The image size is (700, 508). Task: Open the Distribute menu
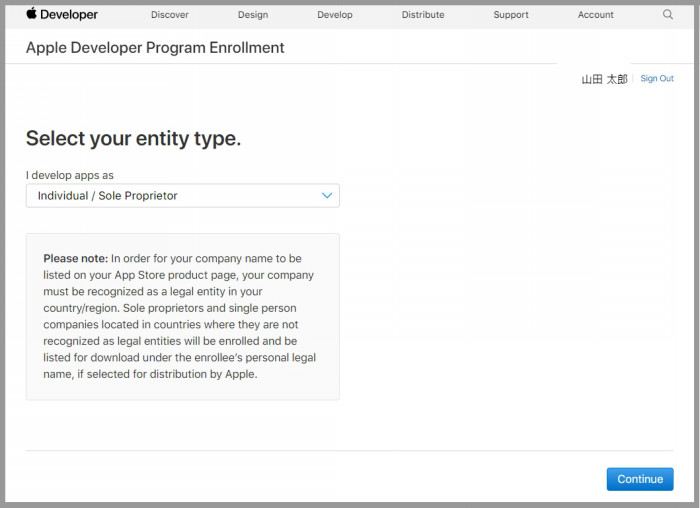pos(423,15)
